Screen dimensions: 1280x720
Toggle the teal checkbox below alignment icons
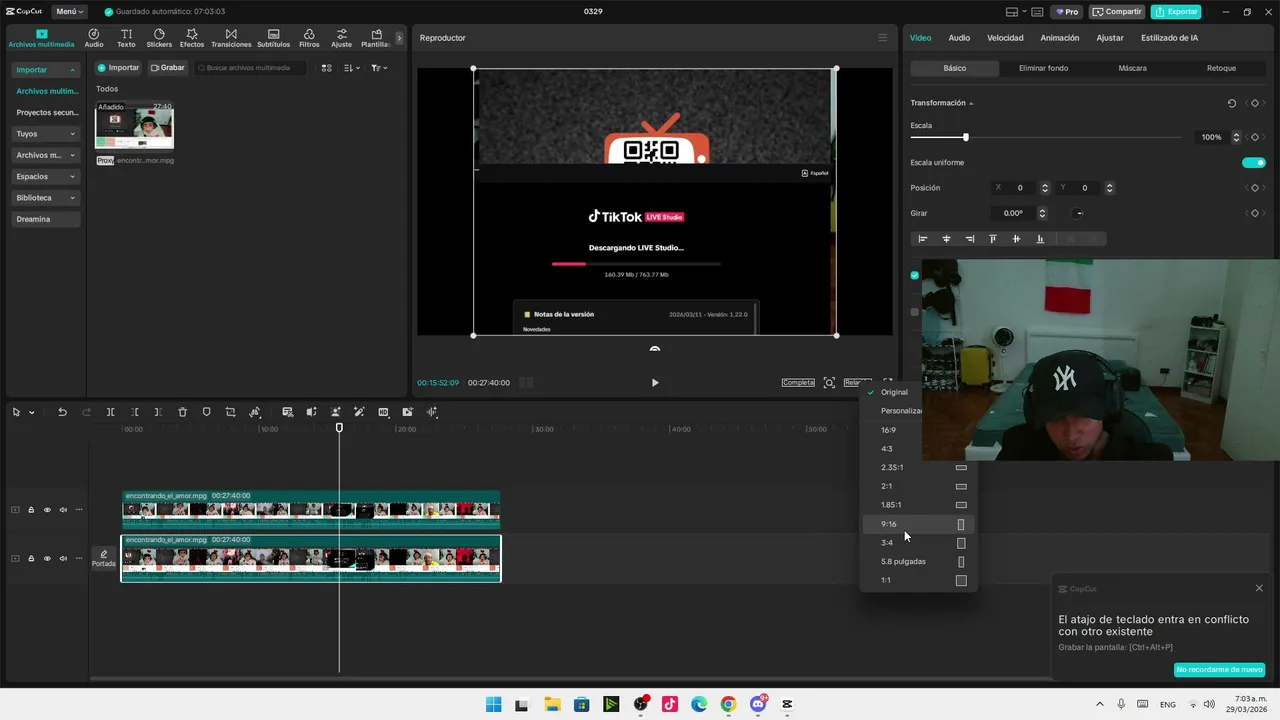pyautogui.click(x=914, y=275)
